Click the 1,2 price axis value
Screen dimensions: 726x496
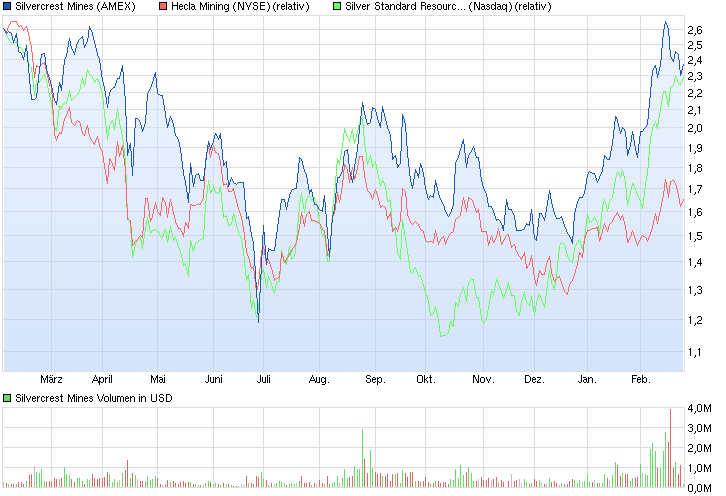tap(695, 320)
